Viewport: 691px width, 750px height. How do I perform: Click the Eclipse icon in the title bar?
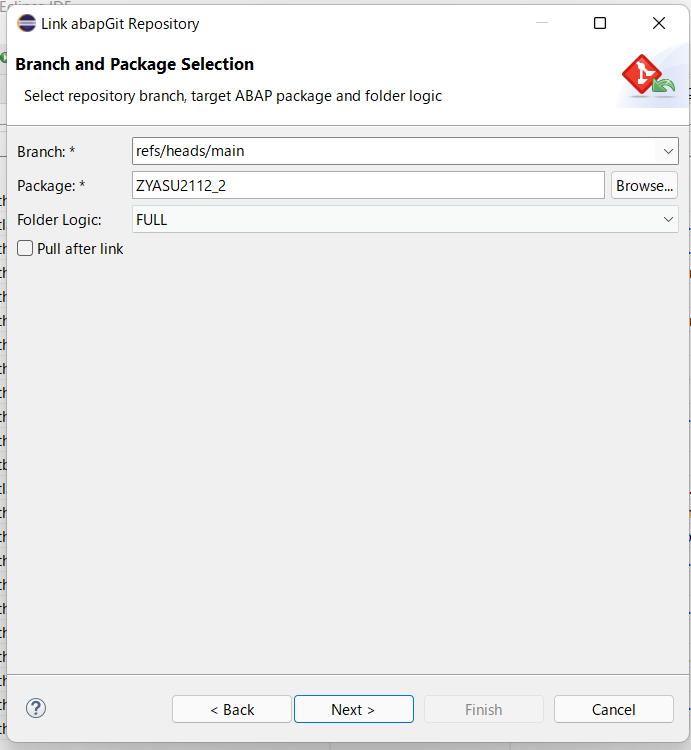click(27, 23)
